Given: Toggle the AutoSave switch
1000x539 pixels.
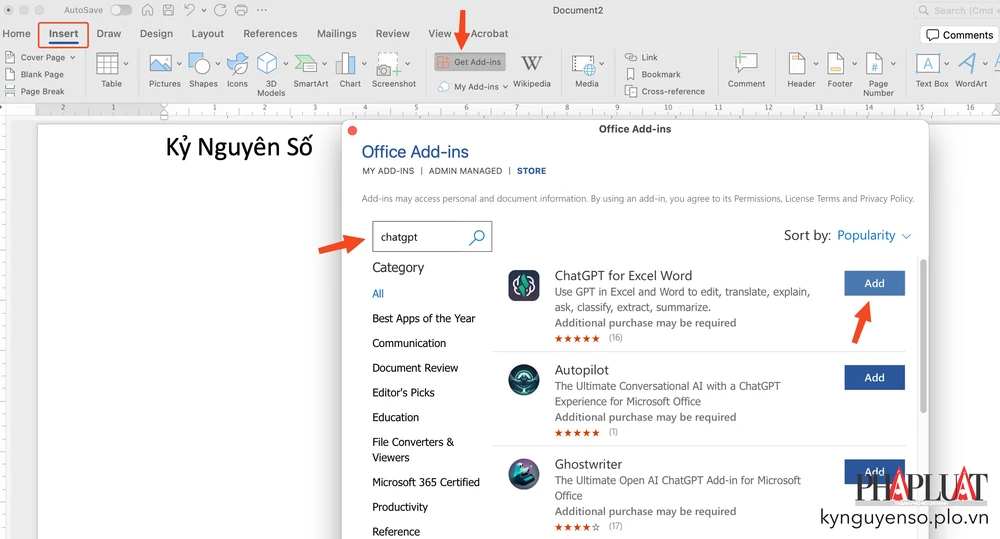Looking at the screenshot, I should coord(121,10).
